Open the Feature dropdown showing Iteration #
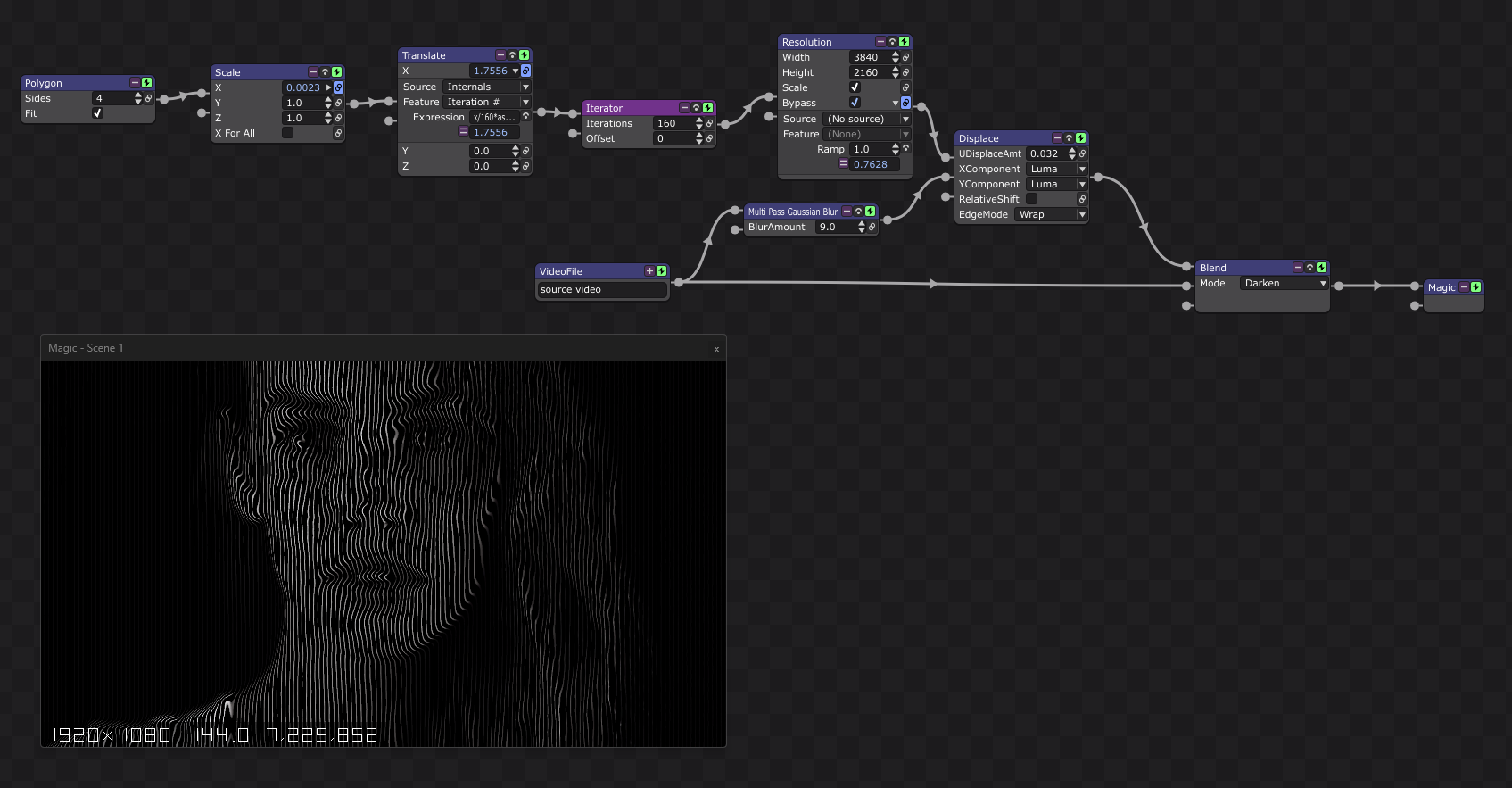Viewport: 1512px width, 788px height. pyautogui.click(x=487, y=102)
